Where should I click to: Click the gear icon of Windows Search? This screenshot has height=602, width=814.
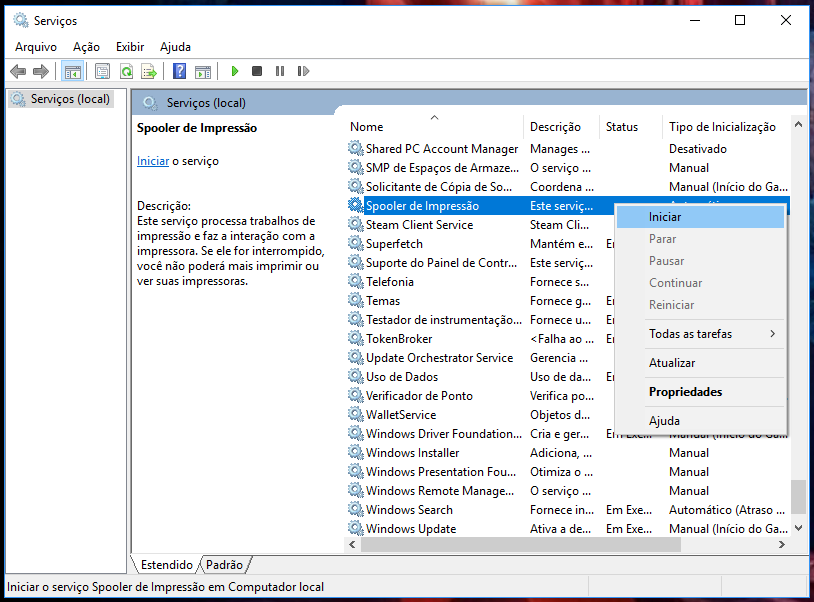click(356, 509)
